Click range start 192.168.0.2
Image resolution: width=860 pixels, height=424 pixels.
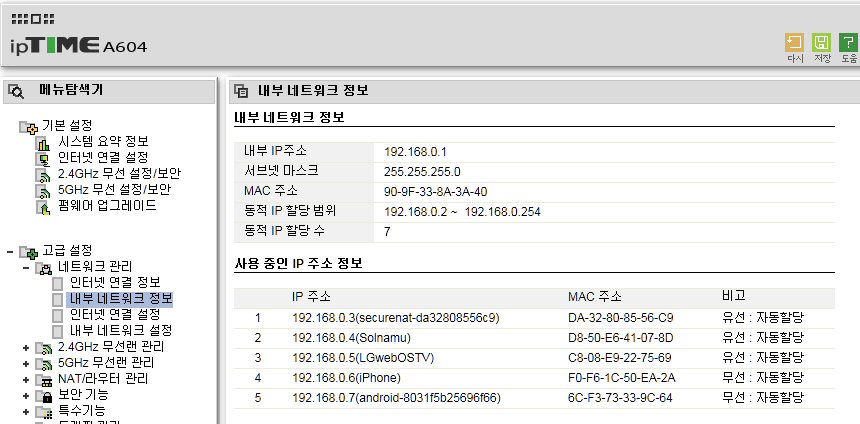click(x=416, y=212)
